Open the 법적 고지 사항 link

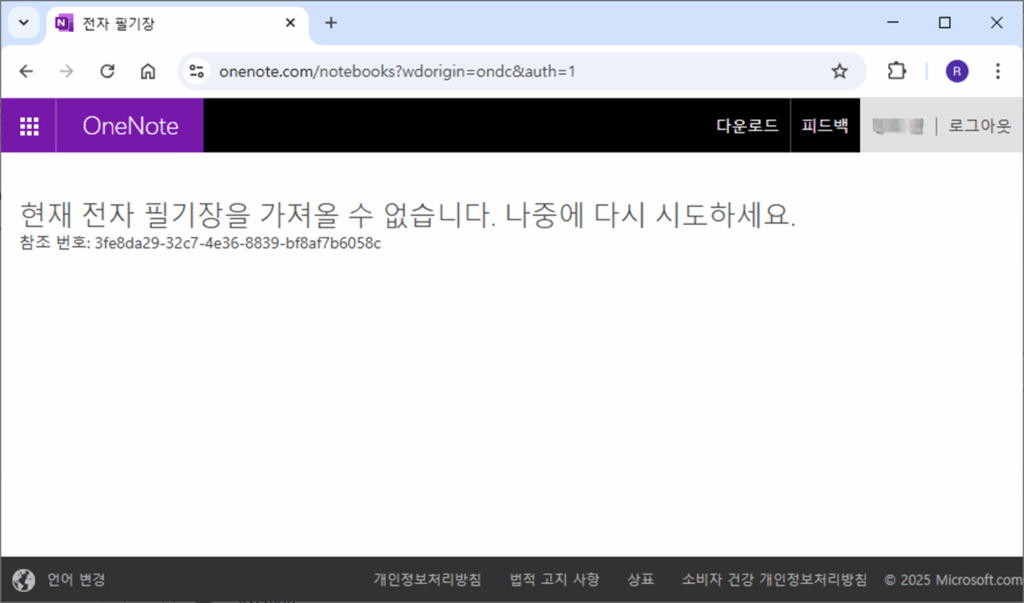click(x=554, y=579)
